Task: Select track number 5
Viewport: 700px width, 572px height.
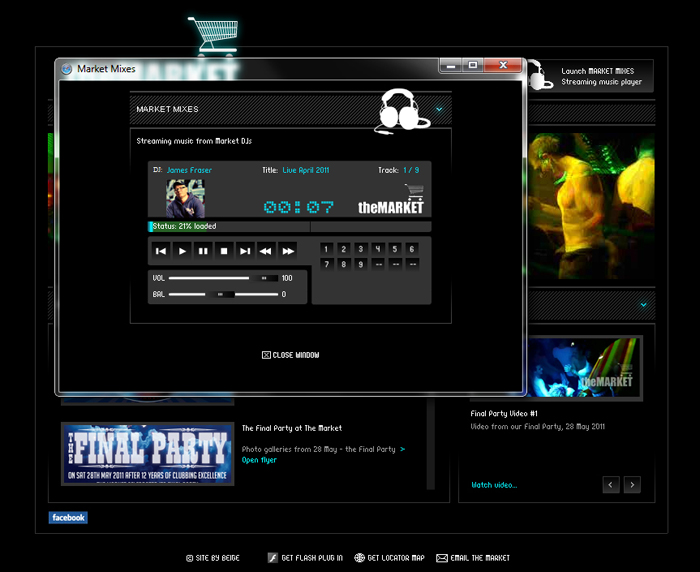Action: click(x=395, y=249)
